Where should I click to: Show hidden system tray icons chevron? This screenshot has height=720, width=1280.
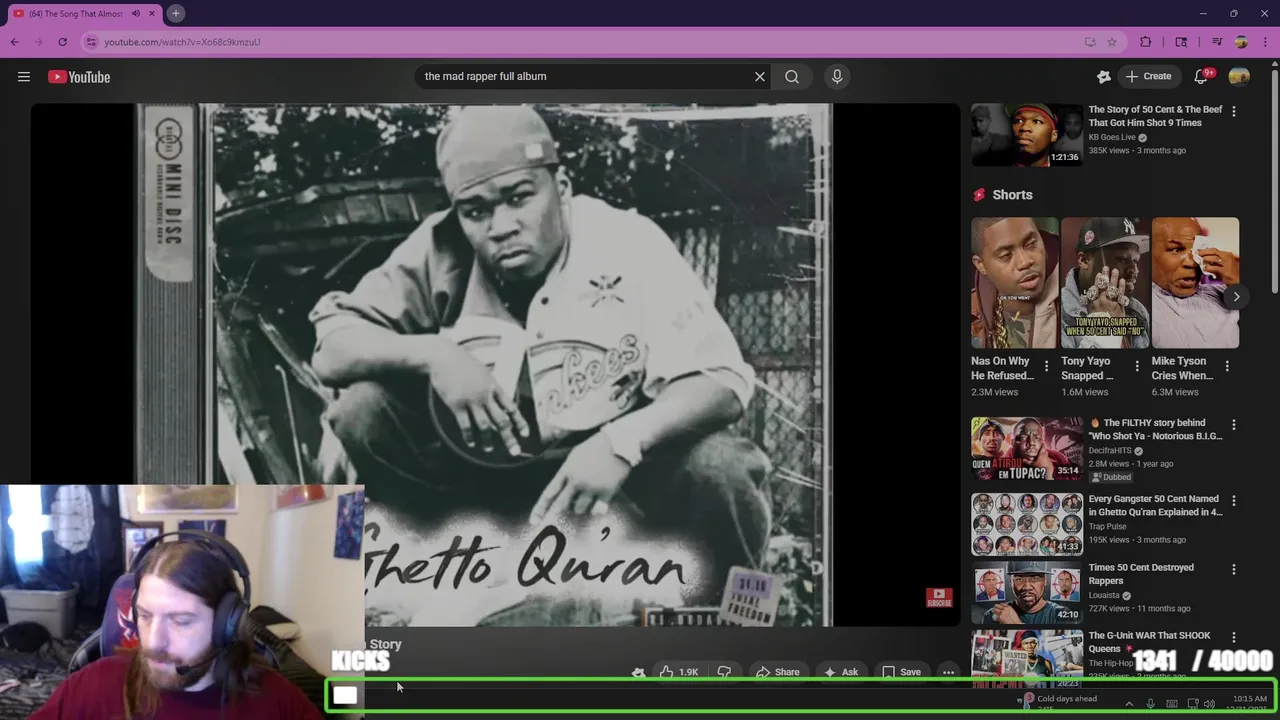point(1129,704)
